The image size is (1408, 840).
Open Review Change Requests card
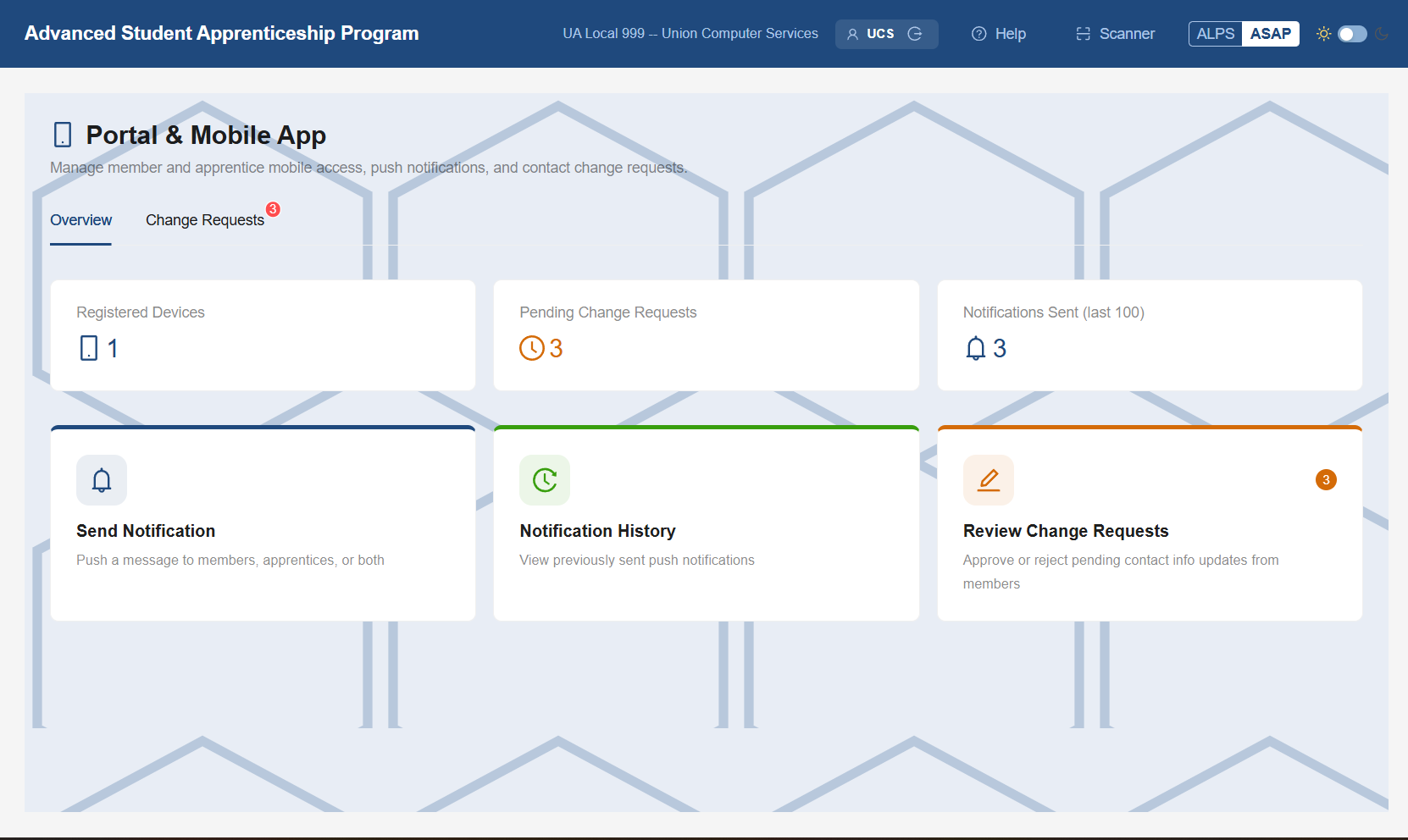click(1150, 523)
